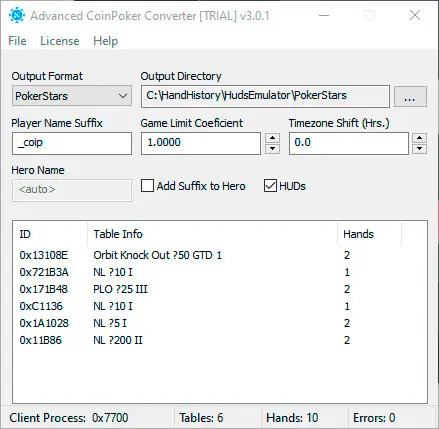Image resolution: width=439 pixels, height=429 pixels.
Task: Select row 0x13108E Orbit Knock Out
Action: point(220,255)
